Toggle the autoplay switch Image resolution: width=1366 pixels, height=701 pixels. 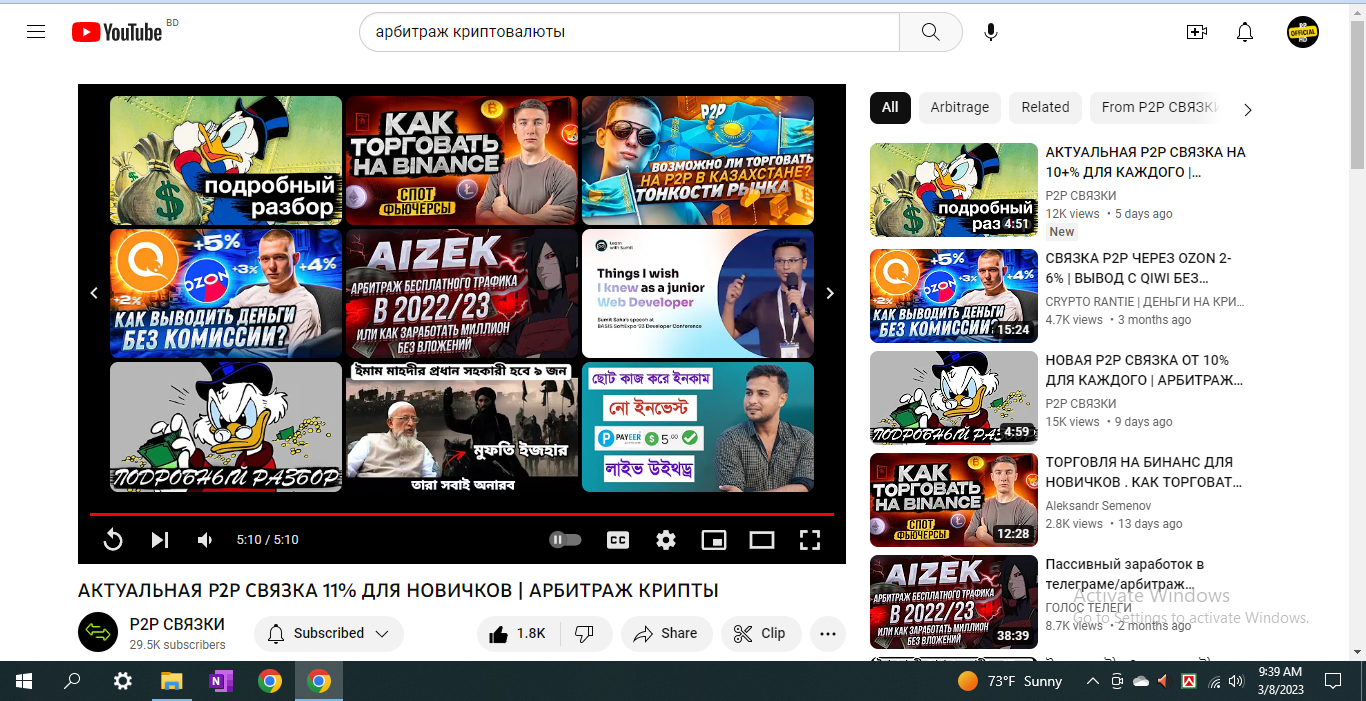[x=565, y=540]
